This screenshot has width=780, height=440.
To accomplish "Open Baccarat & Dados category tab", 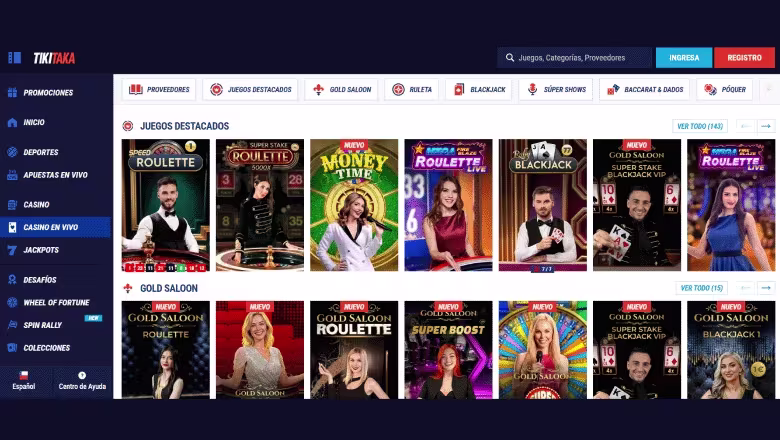I will click(645, 89).
